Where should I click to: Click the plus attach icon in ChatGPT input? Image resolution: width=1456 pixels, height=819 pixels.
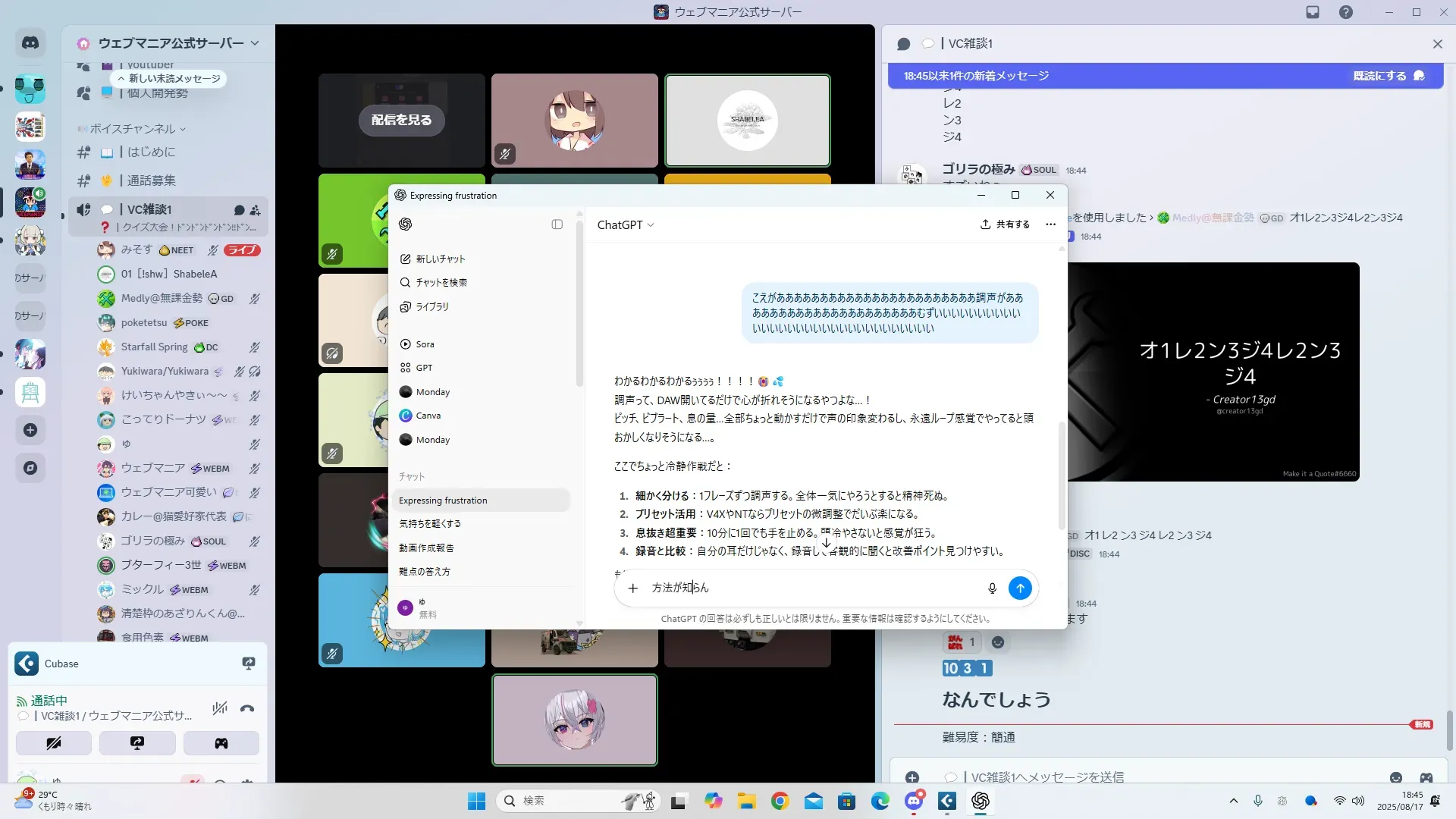(x=633, y=588)
